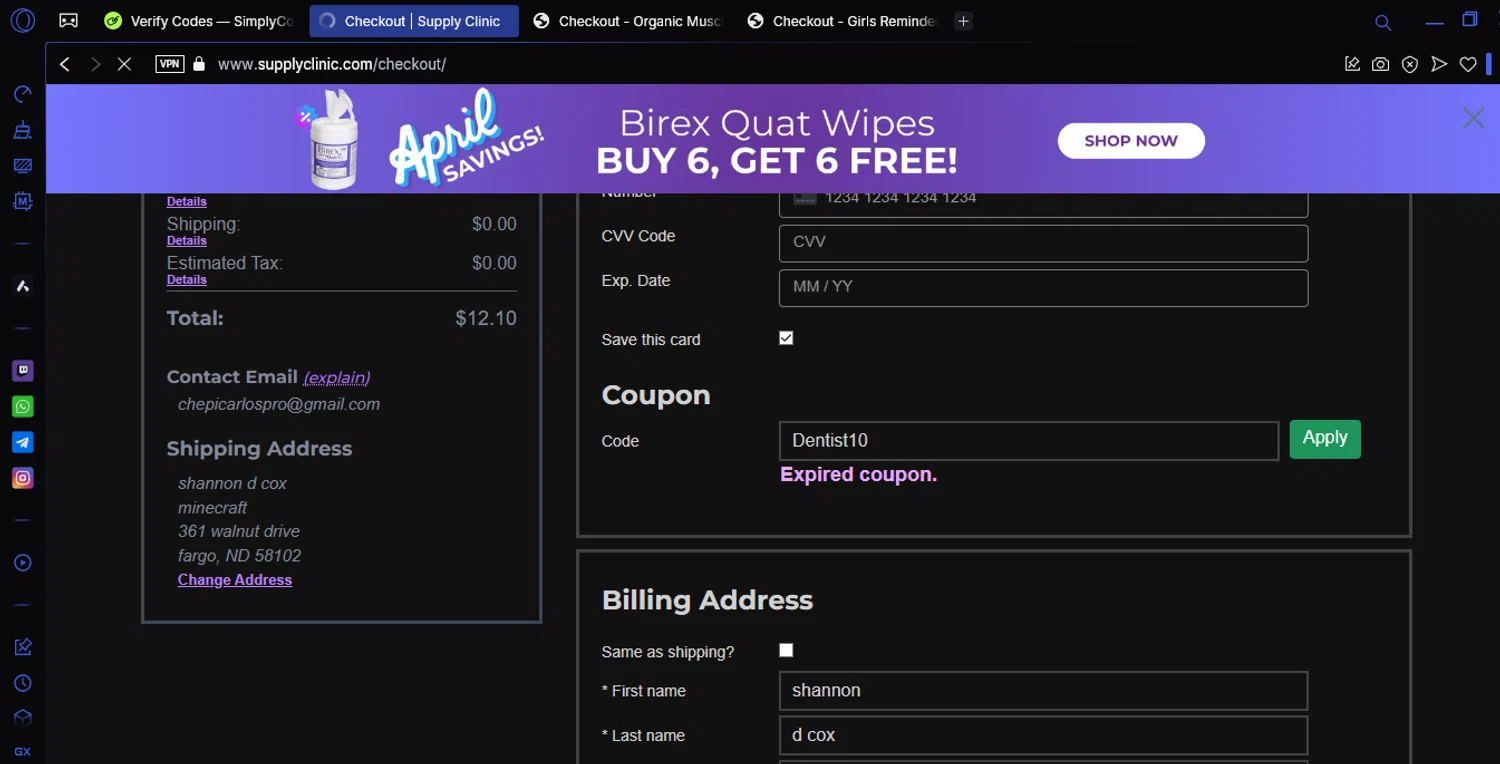The width and height of the screenshot is (1500, 764).
Task: Click the First name field containing shannon
Action: (x=1043, y=691)
